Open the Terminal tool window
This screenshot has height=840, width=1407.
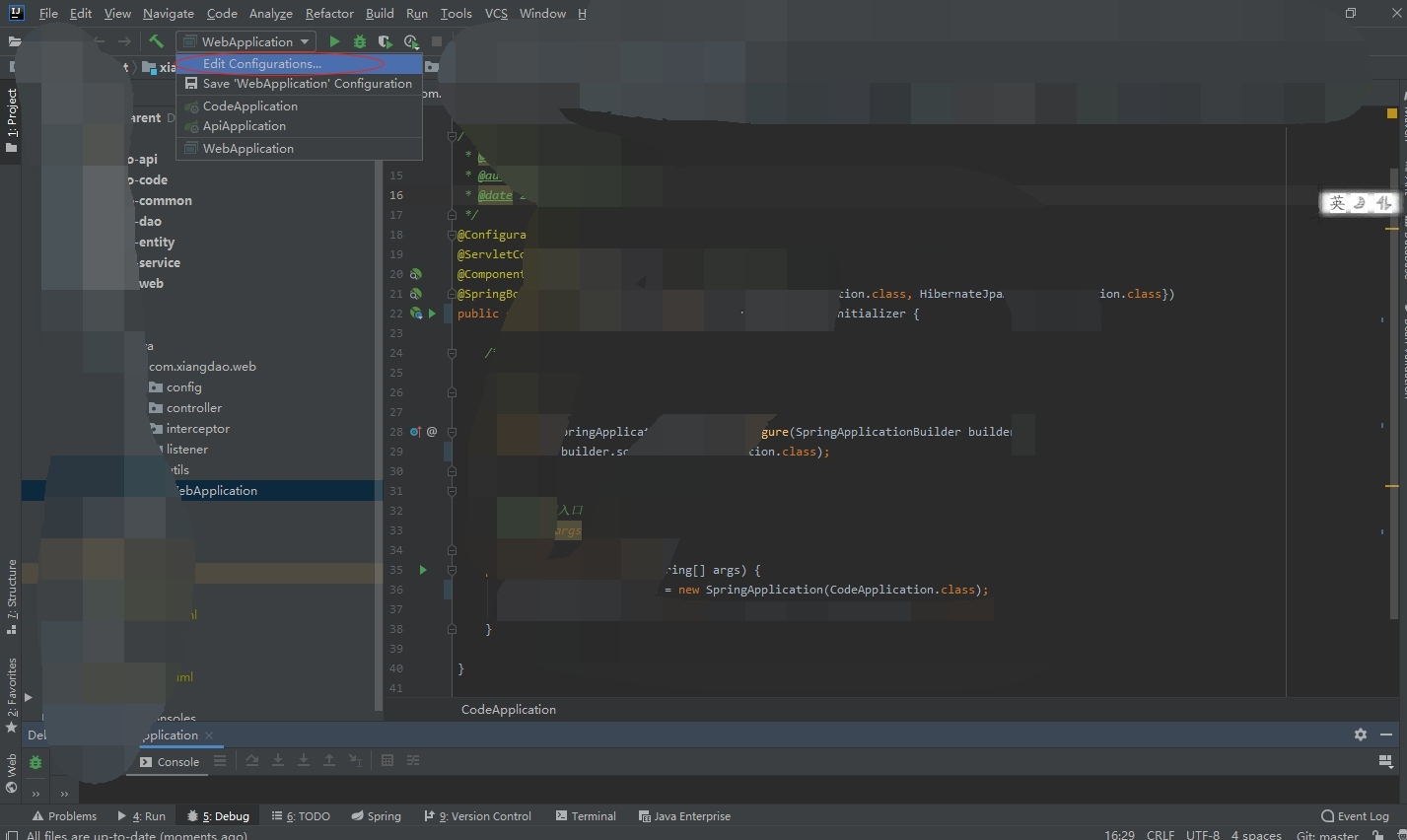coord(586,816)
